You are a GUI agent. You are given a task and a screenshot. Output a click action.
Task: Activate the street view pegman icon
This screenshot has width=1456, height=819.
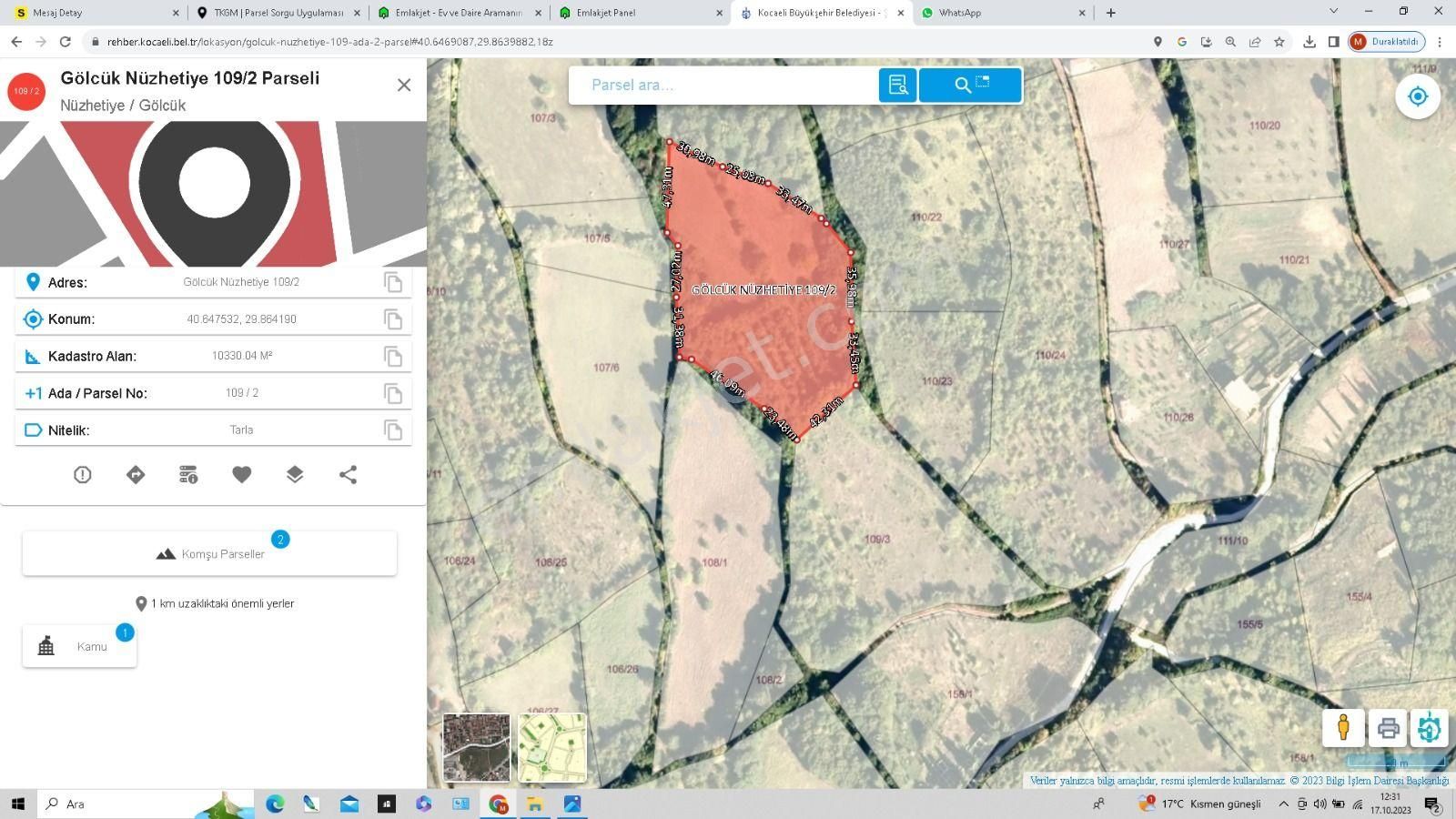1343,728
